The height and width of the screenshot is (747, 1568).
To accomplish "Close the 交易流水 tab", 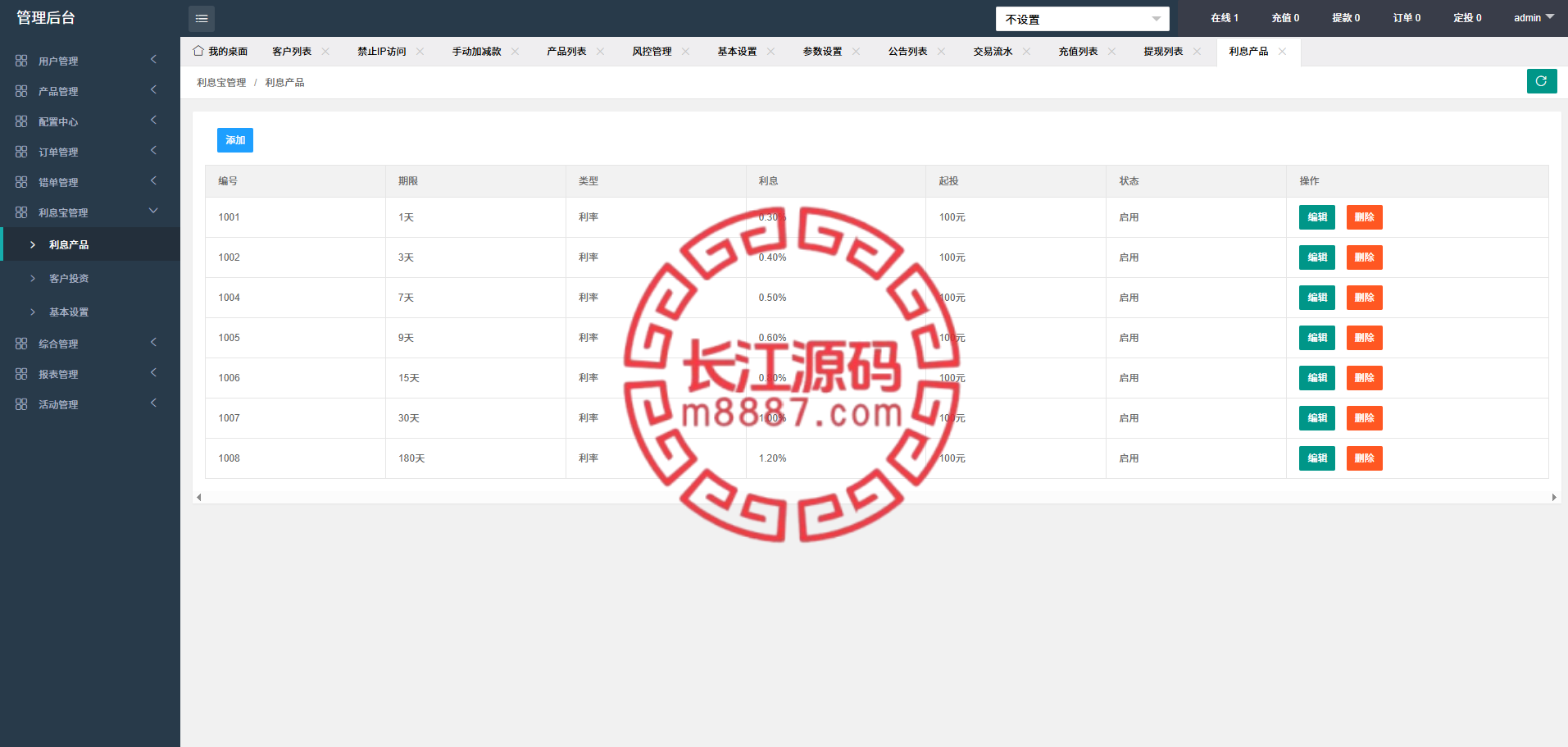I will click(1027, 51).
